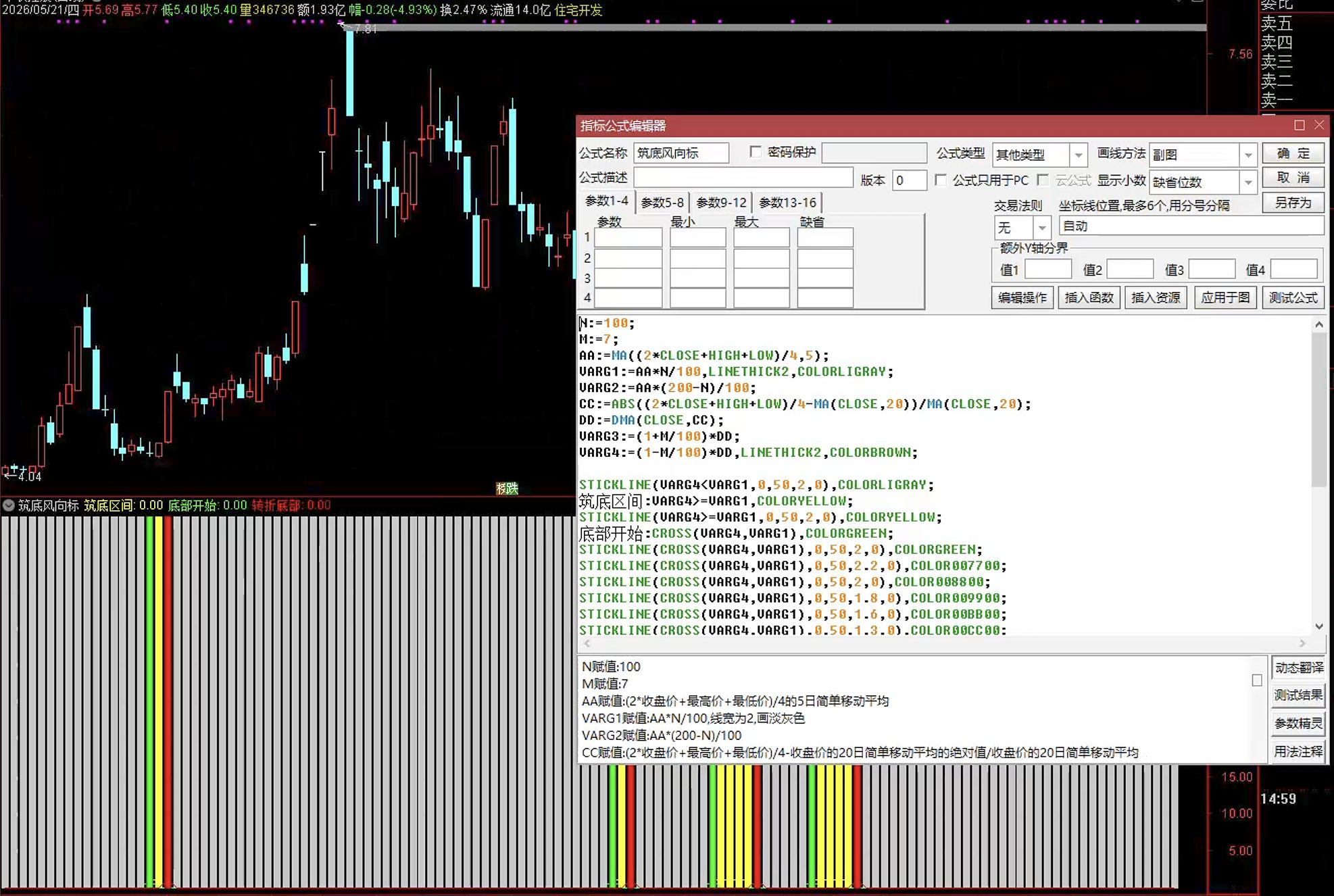Click 插入资源 button
Viewport: 1334px width, 896px height.
1156,297
